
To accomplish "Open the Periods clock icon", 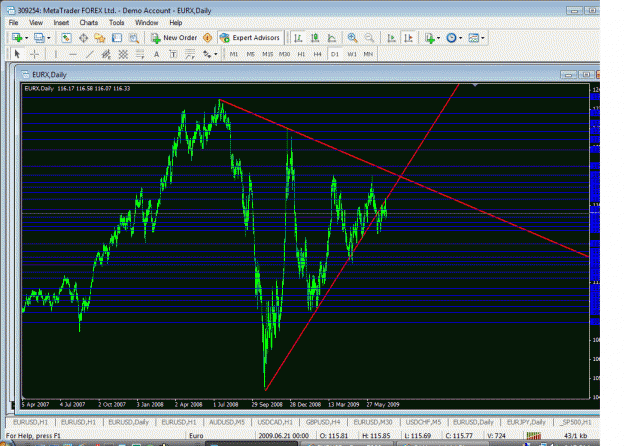I will (451, 38).
